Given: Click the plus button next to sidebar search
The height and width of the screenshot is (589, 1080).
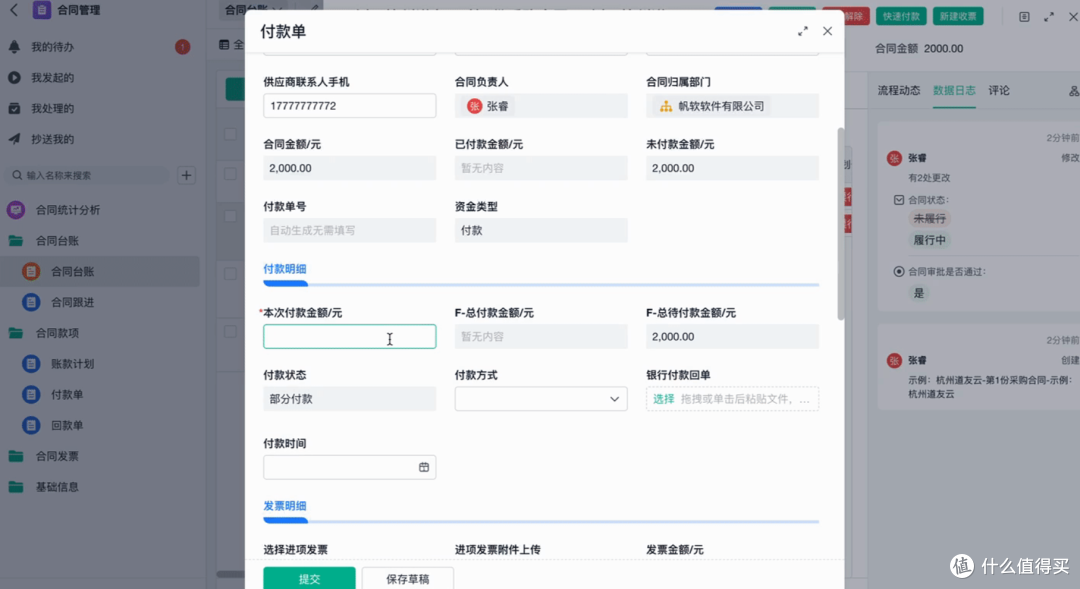Looking at the screenshot, I should click(x=186, y=176).
